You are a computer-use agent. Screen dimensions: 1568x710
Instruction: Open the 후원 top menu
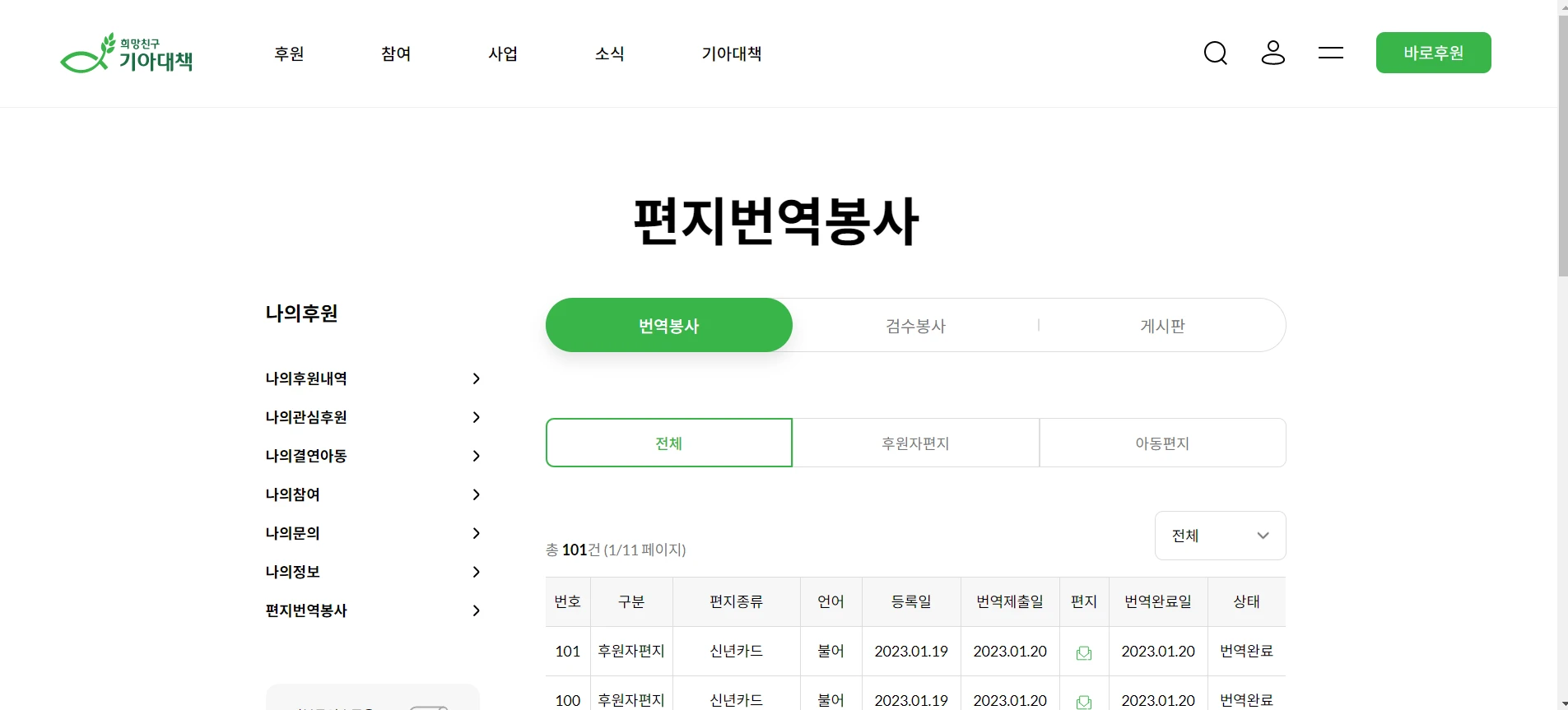point(289,53)
